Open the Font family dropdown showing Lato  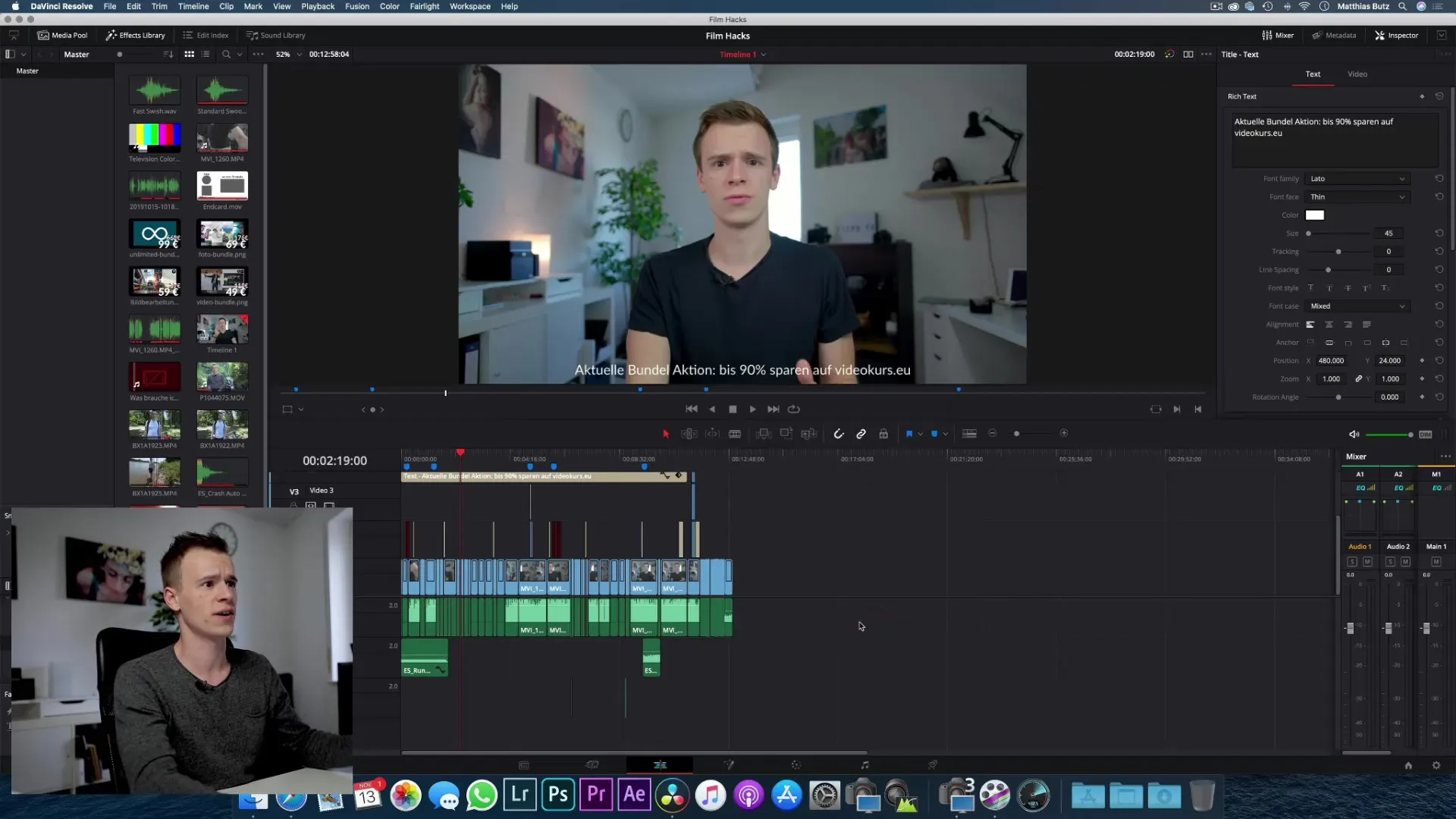[x=1357, y=179]
